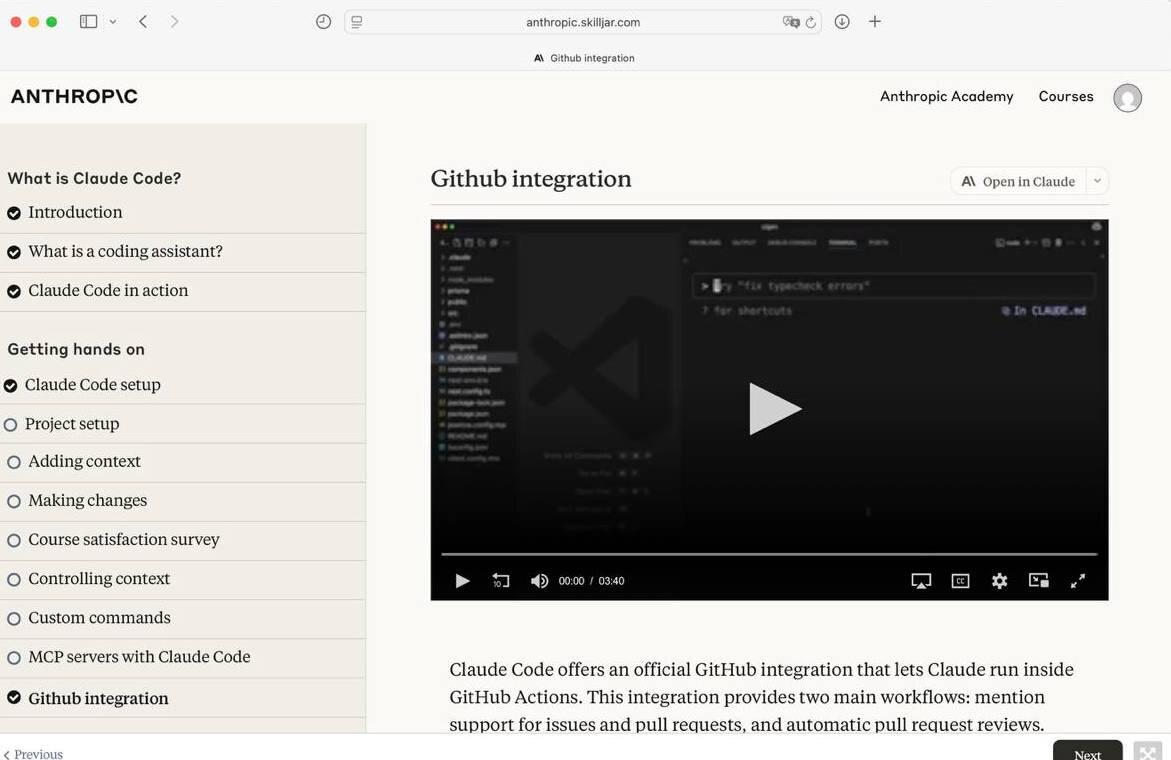
Task: Click the empty circle beside Project setup
Action: coord(10,425)
